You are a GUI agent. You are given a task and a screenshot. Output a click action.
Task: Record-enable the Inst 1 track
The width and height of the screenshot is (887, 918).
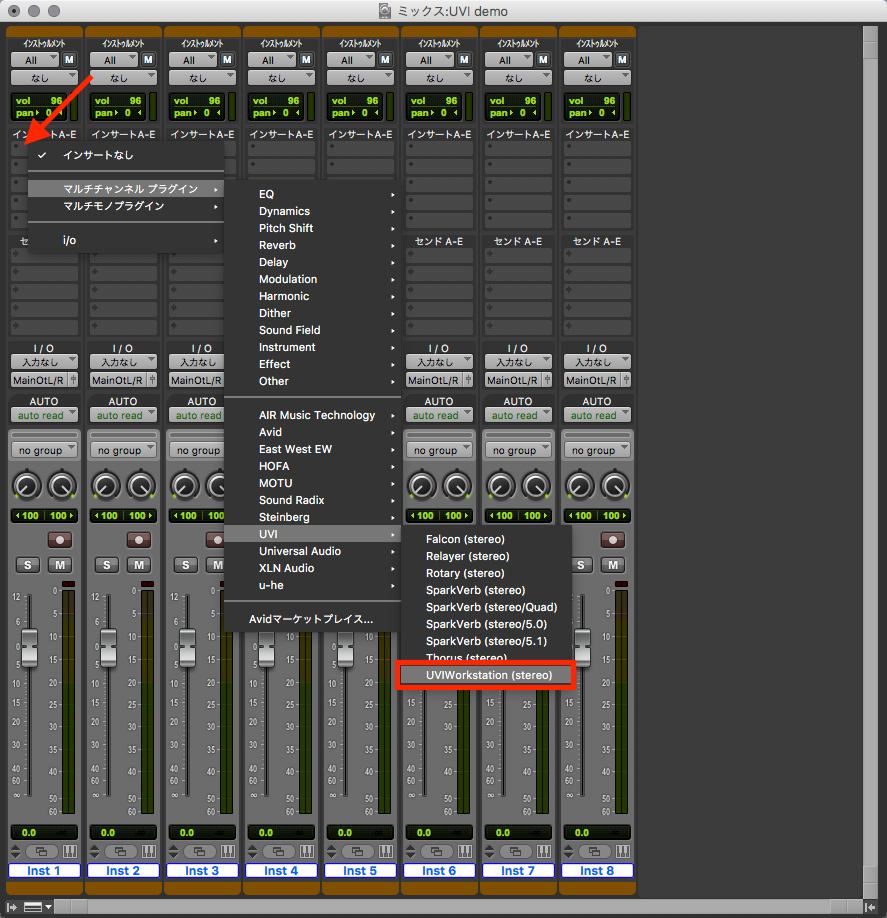(x=60, y=540)
